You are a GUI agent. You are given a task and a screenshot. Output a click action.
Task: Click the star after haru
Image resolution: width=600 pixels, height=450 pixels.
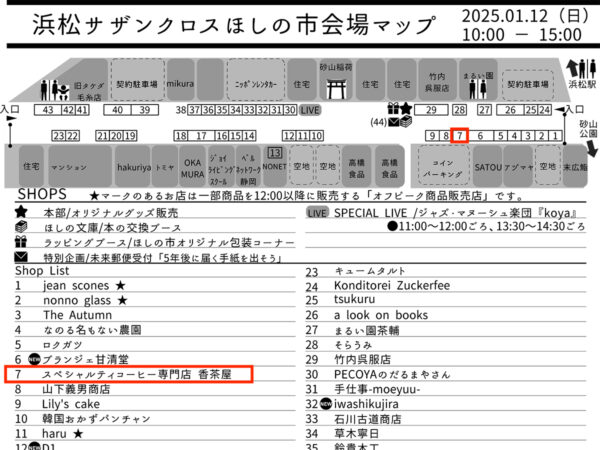[78, 434]
